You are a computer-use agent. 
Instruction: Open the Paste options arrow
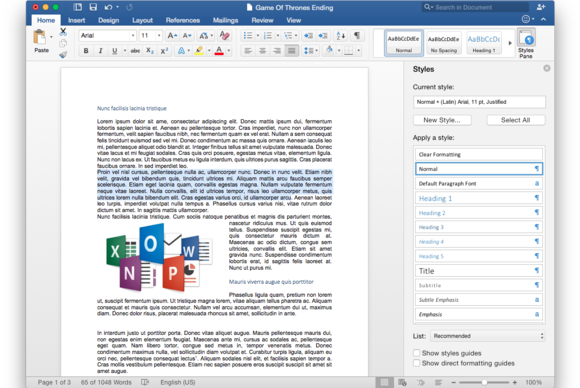point(51,37)
